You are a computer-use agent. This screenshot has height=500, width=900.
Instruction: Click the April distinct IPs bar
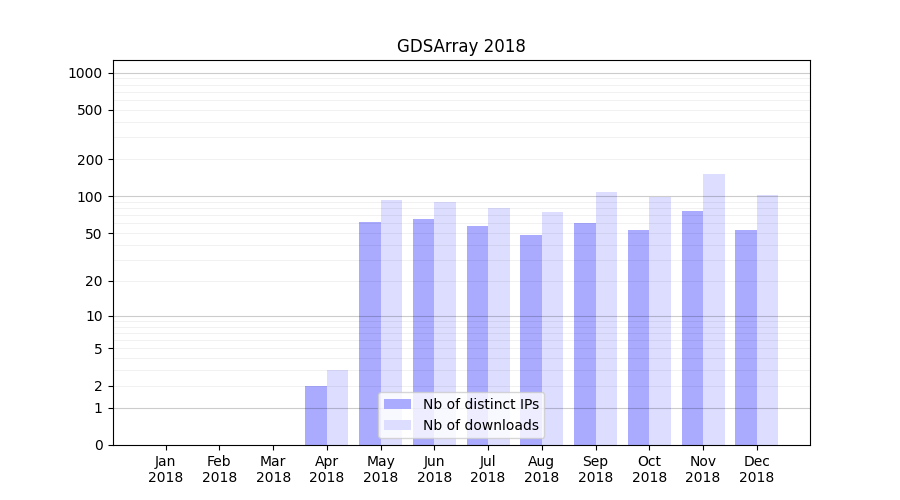(316, 415)
